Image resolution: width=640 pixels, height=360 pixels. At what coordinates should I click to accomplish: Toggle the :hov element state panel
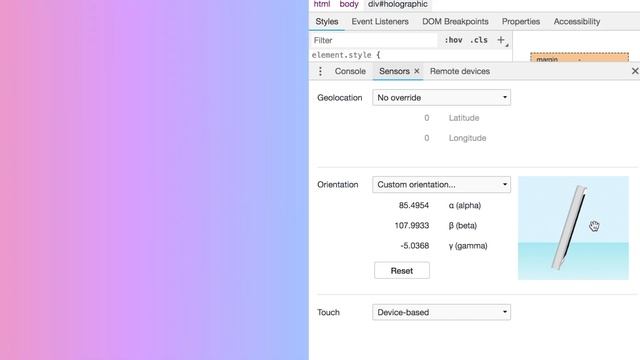[453, 40]
